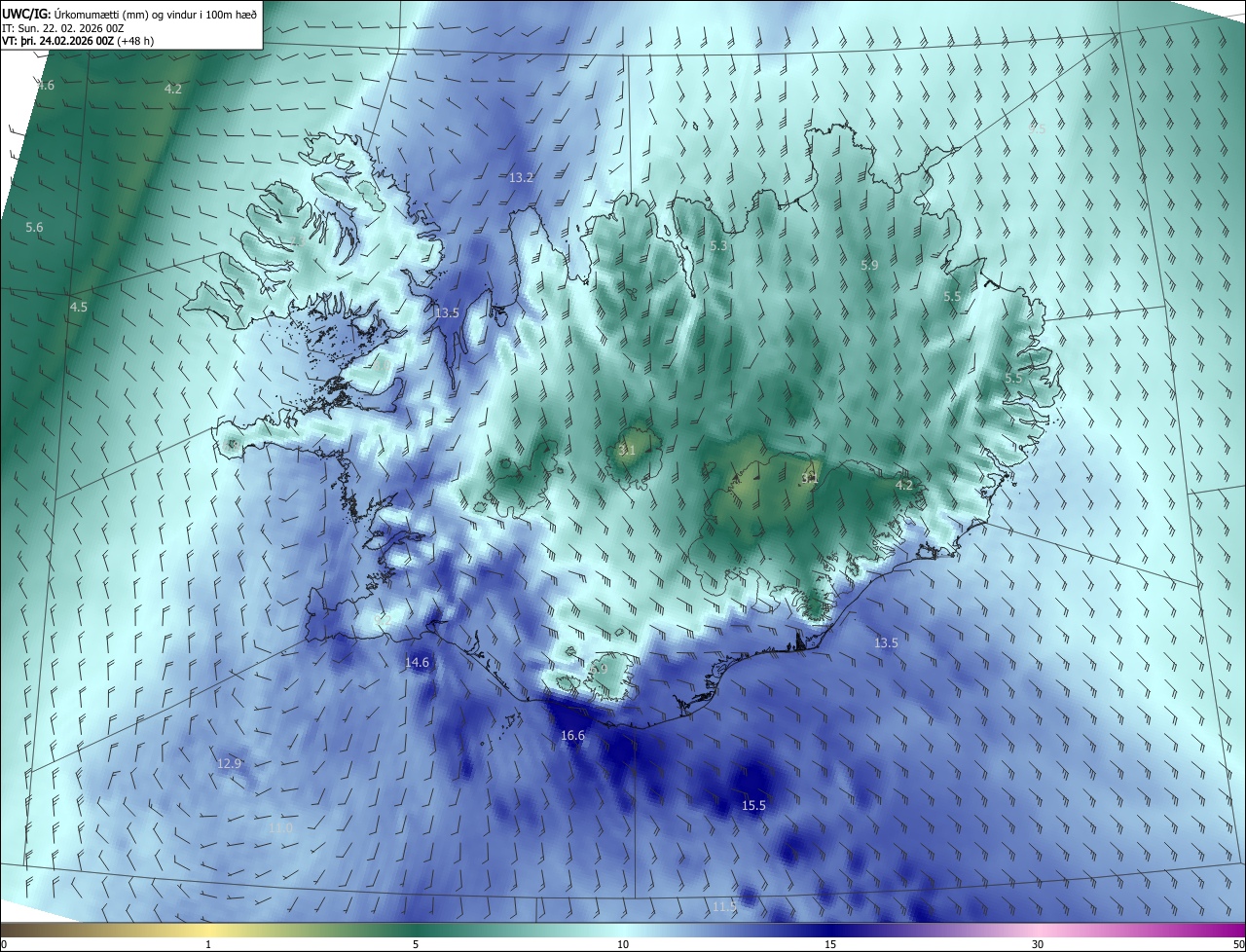Click the 4.5 precipitation value label
This screenshot has height=952, width=1246.
coord(78,307)
